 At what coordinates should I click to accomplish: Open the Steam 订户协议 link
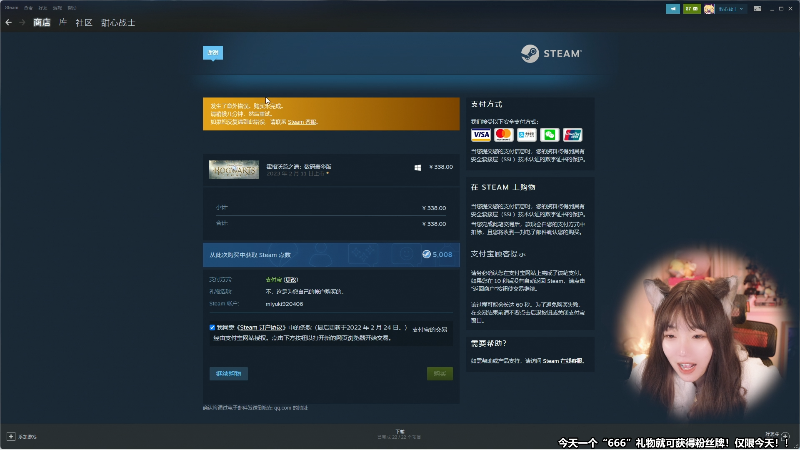pos(261,328)
